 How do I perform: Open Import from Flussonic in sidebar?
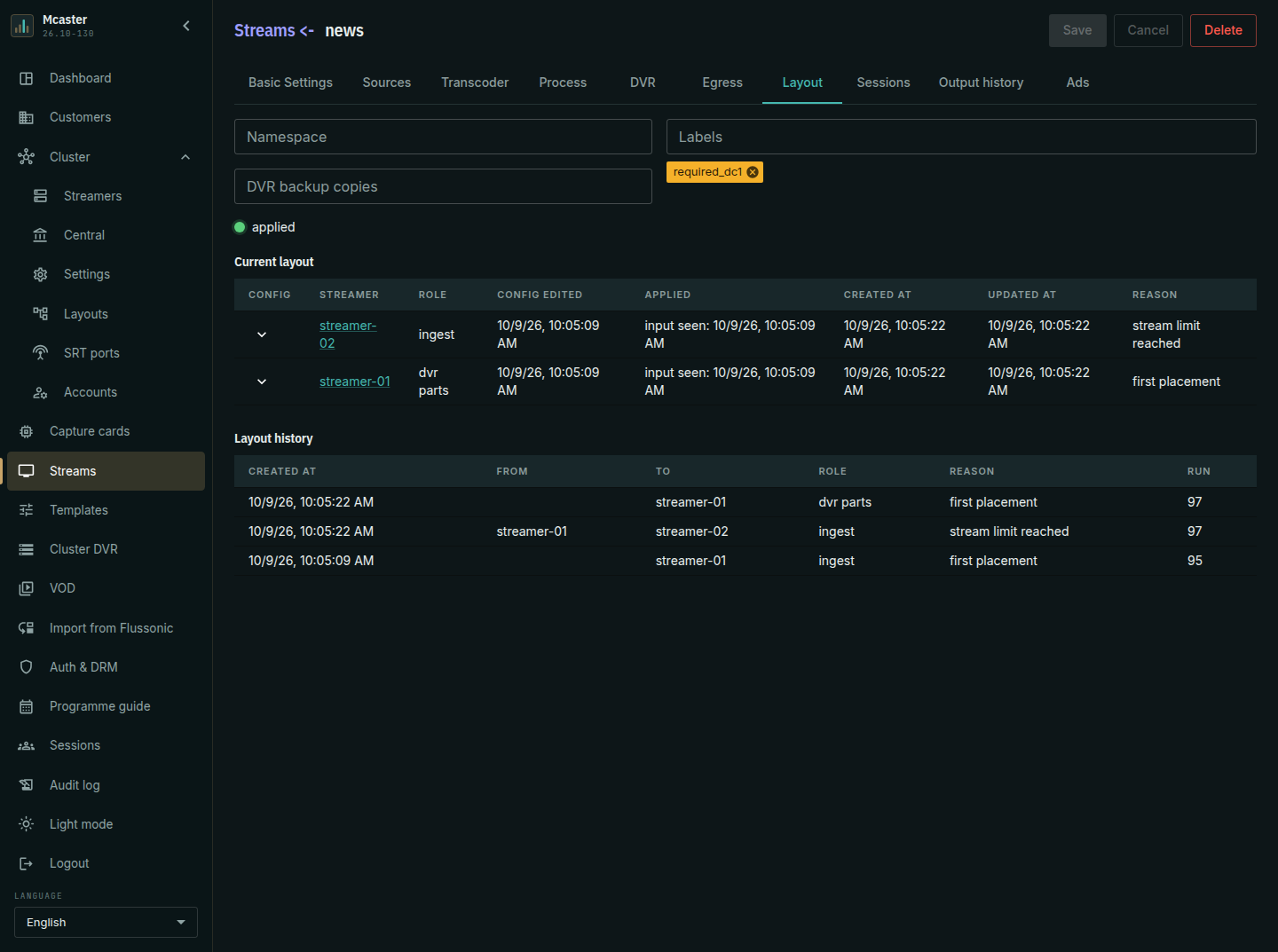[x=106, y=628]
